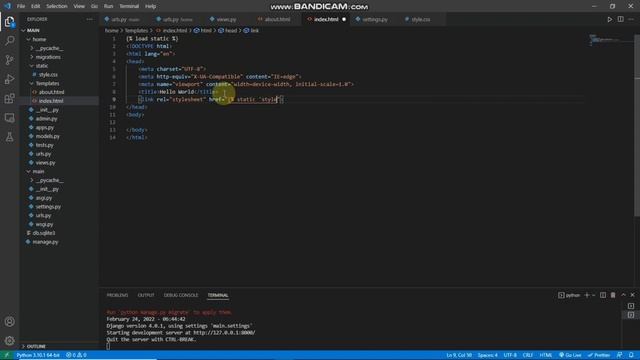The image size is (640, 360).
Task: Open the Source Control view
Action: click(9, 60)
